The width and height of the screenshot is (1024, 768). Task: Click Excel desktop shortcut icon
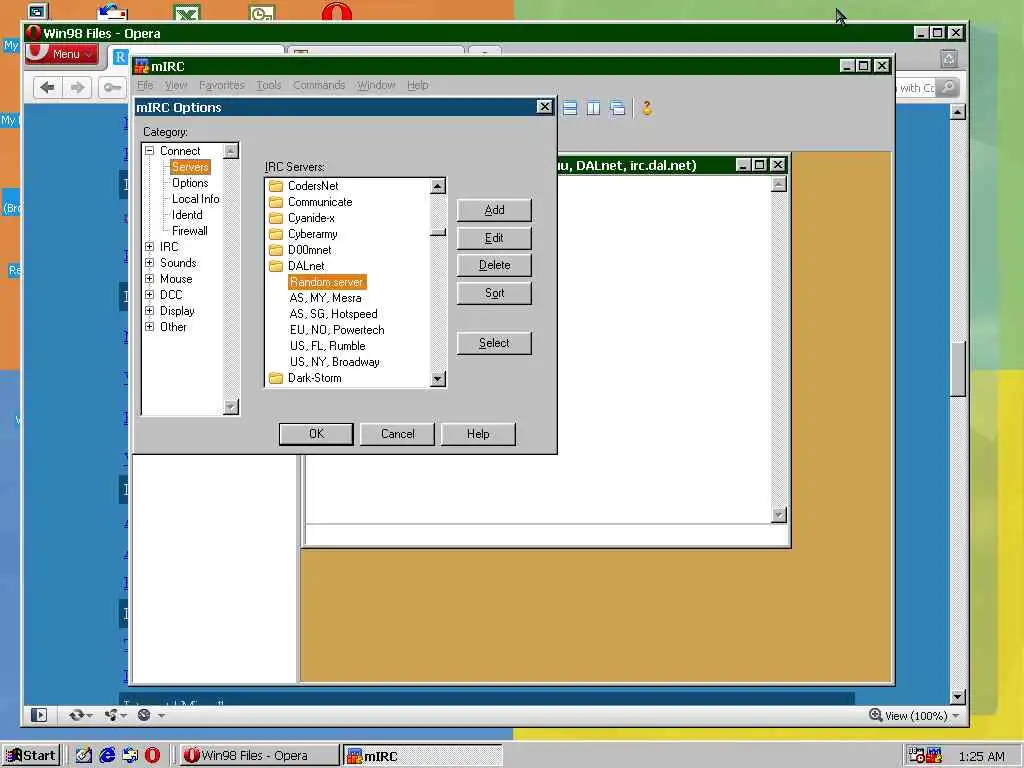(x=187, y=12)
